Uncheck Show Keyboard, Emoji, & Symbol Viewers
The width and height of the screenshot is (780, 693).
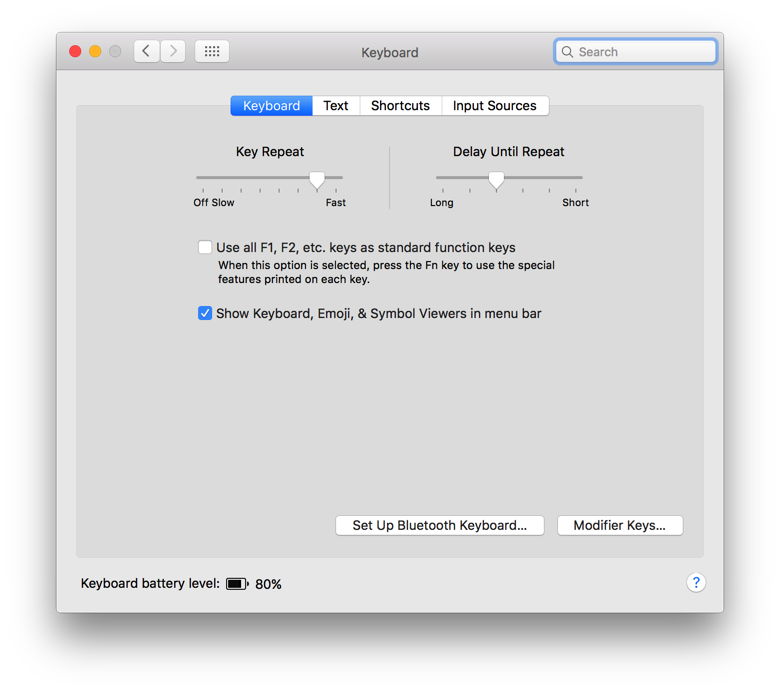click(x=205, y=313)
